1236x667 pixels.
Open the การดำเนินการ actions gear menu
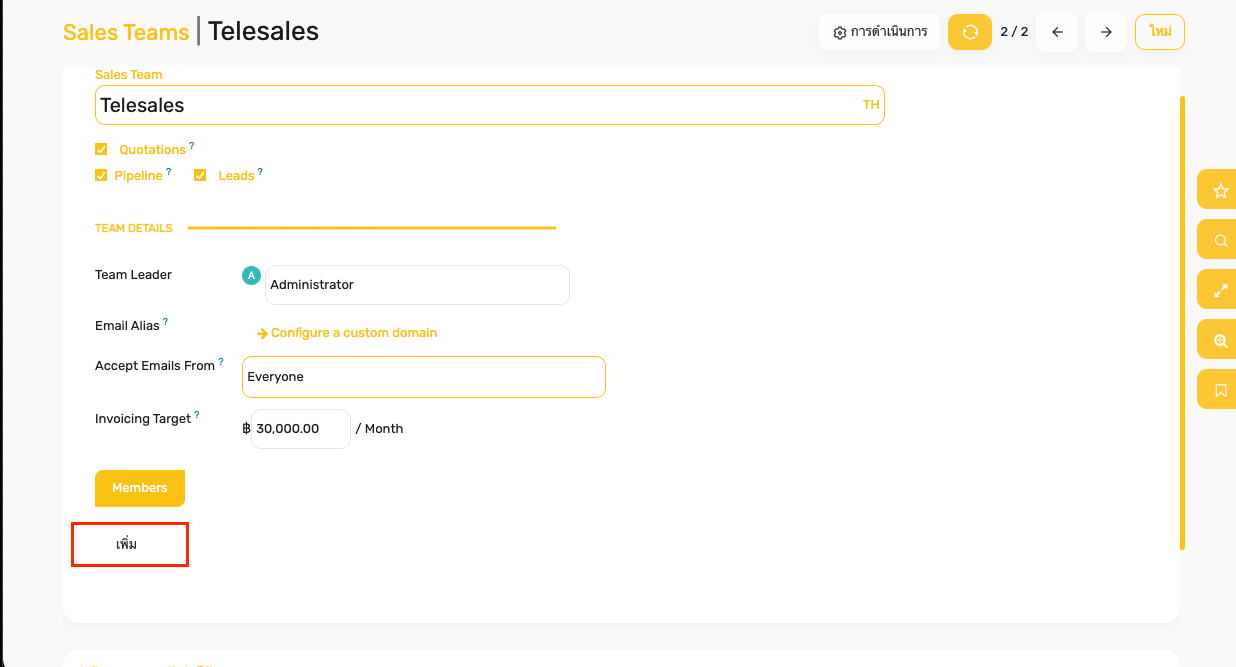[880, 32]
